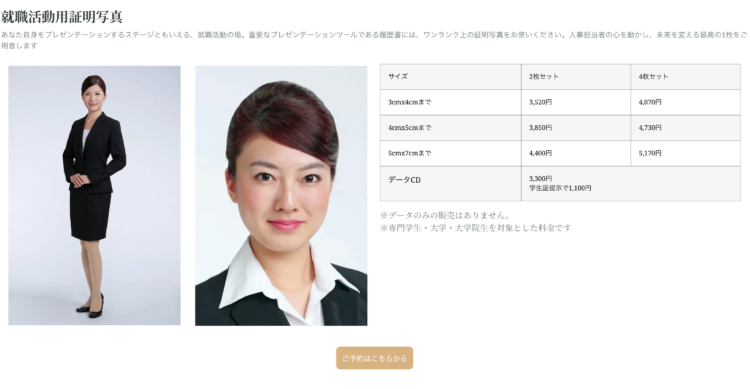Click the 3,520円 price cell
Viewport: 750px width, 389px height.
576,102
